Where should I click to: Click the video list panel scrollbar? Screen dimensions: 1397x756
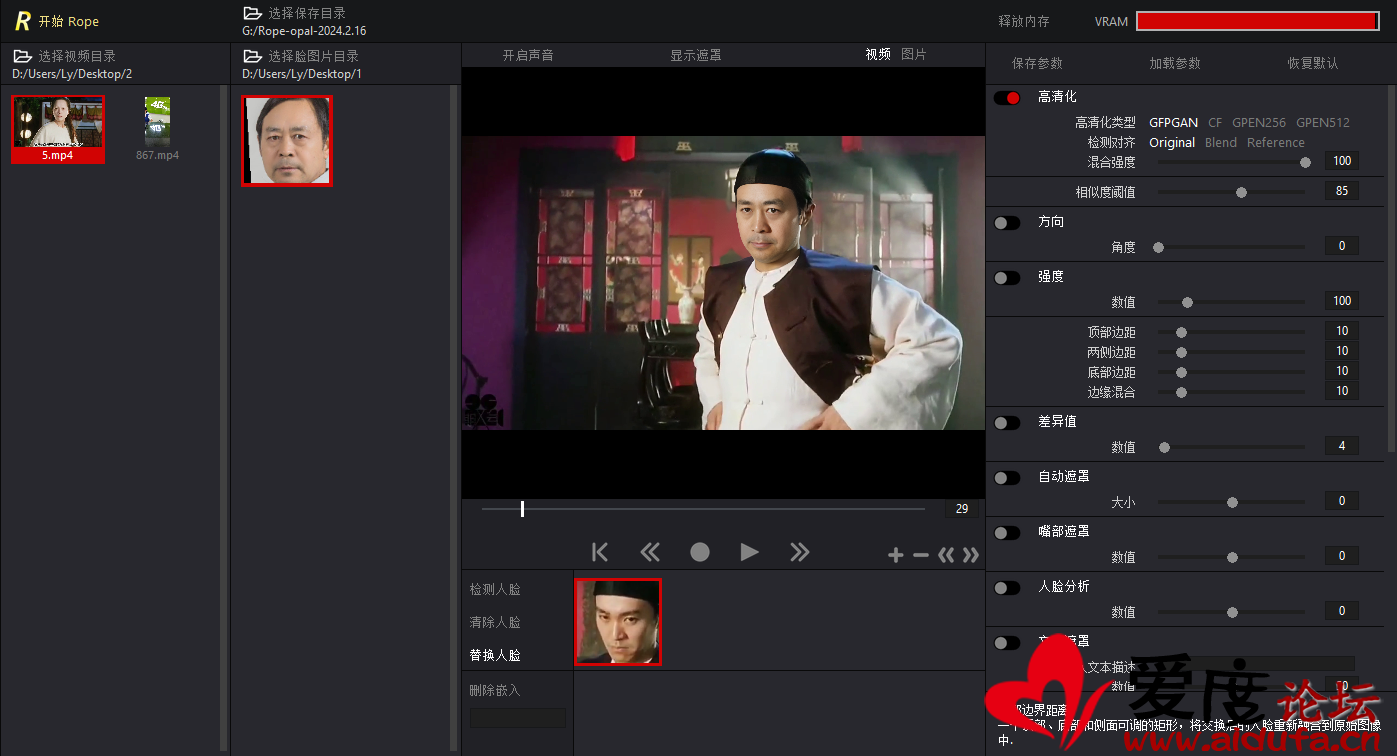click(224, 417)
